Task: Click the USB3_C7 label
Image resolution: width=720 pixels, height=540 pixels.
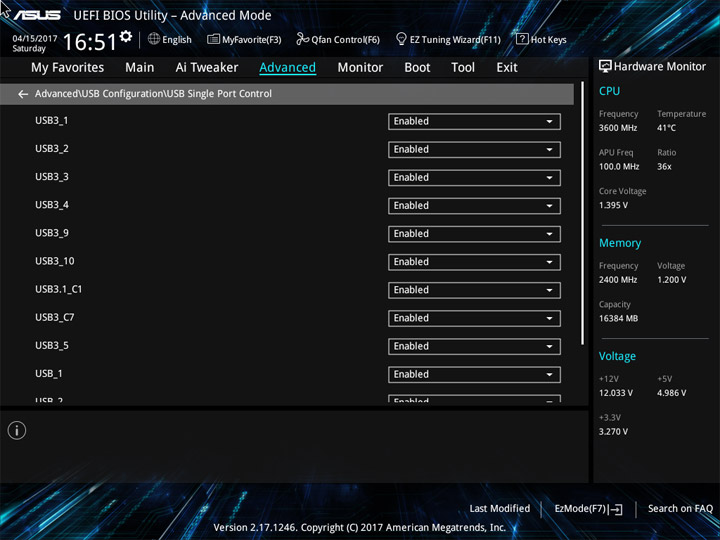Action: pos(55,317)
